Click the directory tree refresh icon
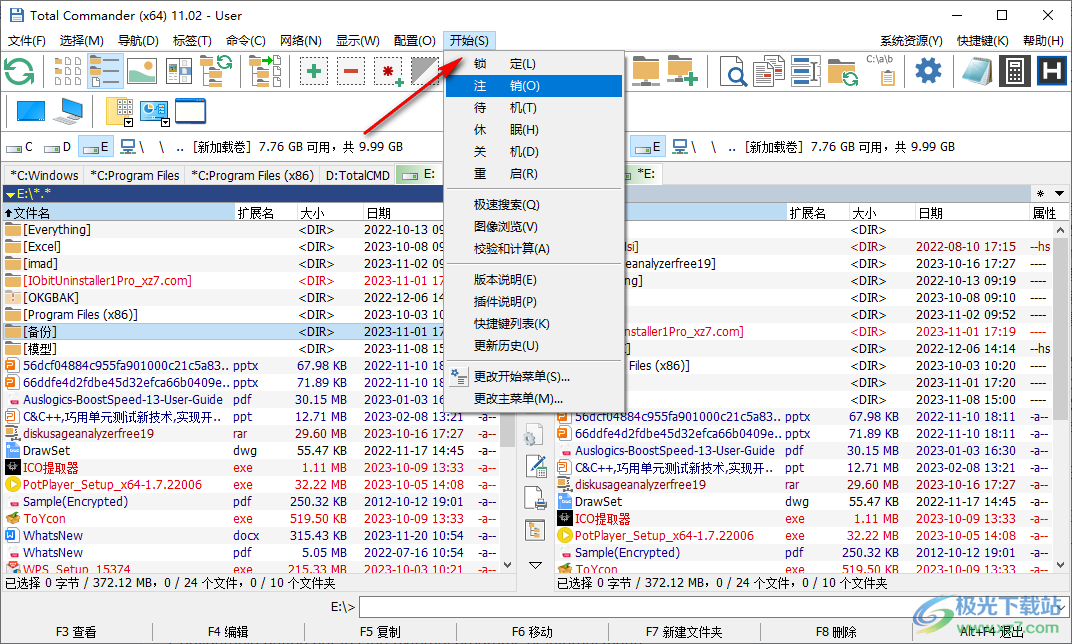 point(216,71)
